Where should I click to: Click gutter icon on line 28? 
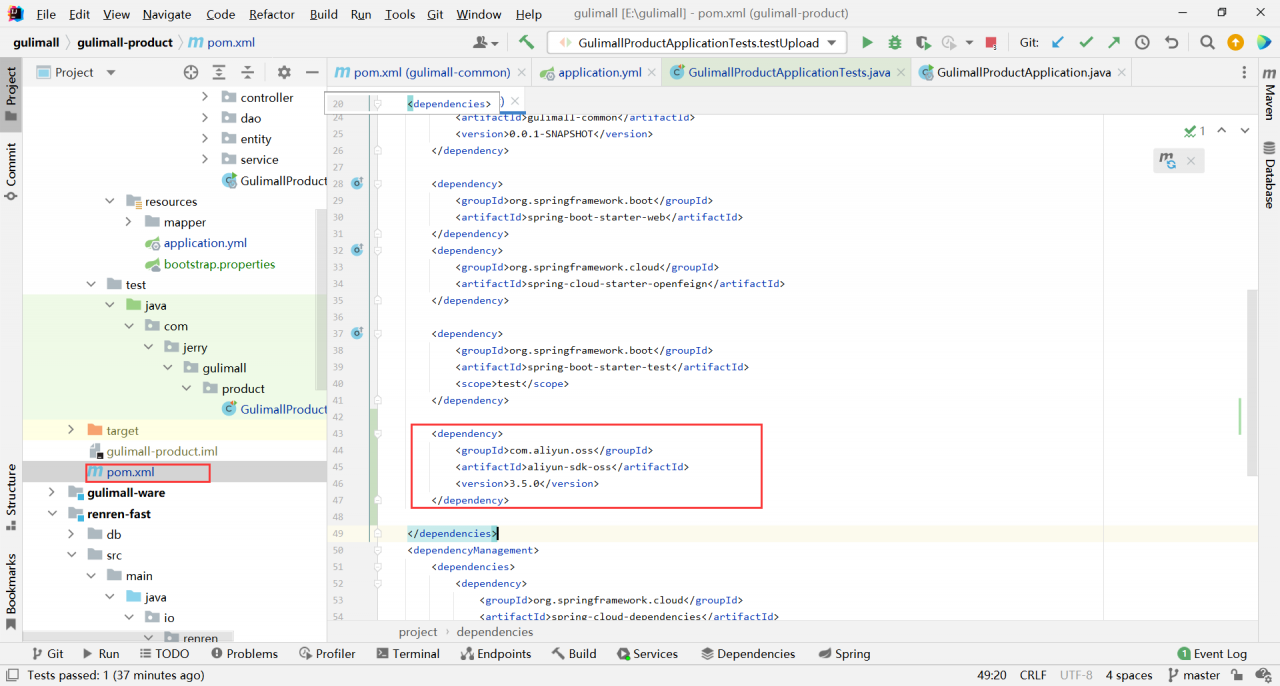click(x=356, y=183)
